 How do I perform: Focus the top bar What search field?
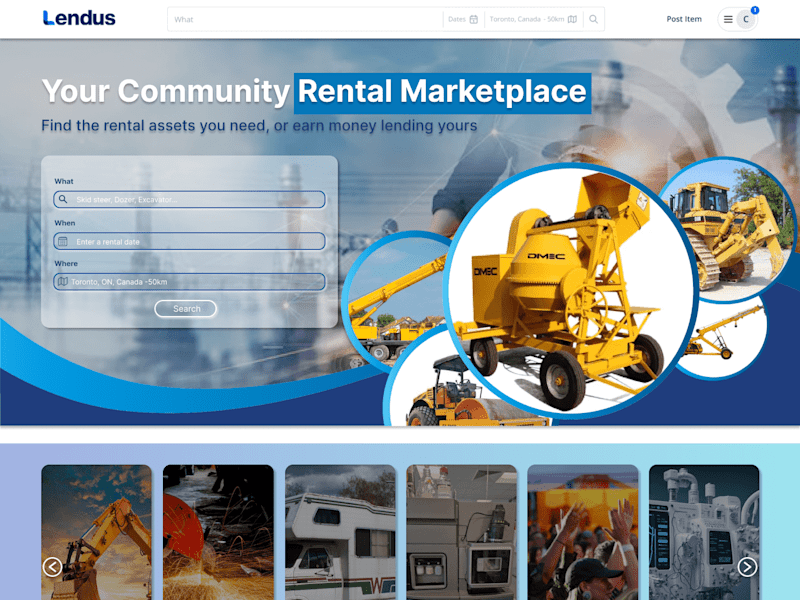click(x=306, y=19)
